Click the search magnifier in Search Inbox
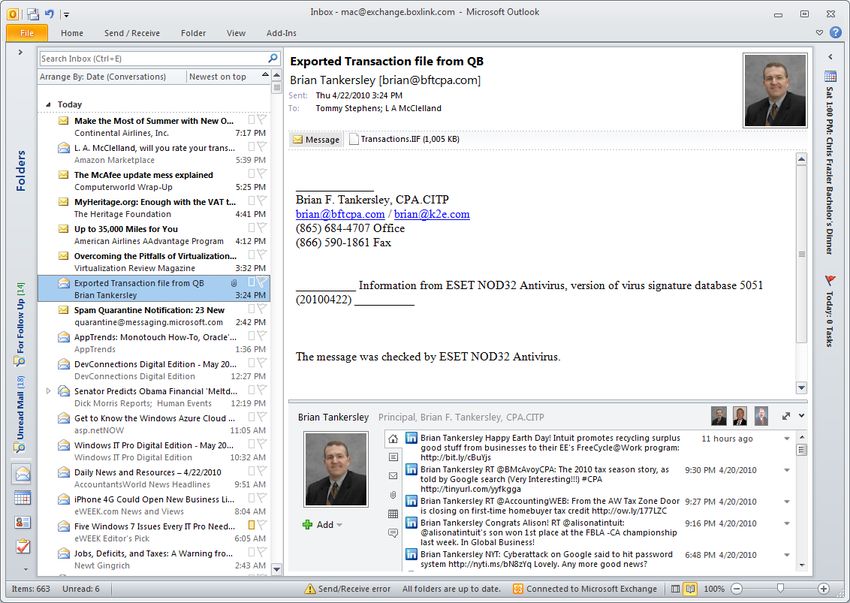This screenshot has width=850, height=603. click(x=273, y=58)
